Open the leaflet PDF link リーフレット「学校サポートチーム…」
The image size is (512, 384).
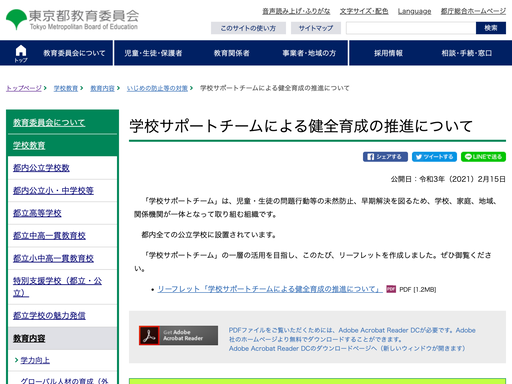270,289
